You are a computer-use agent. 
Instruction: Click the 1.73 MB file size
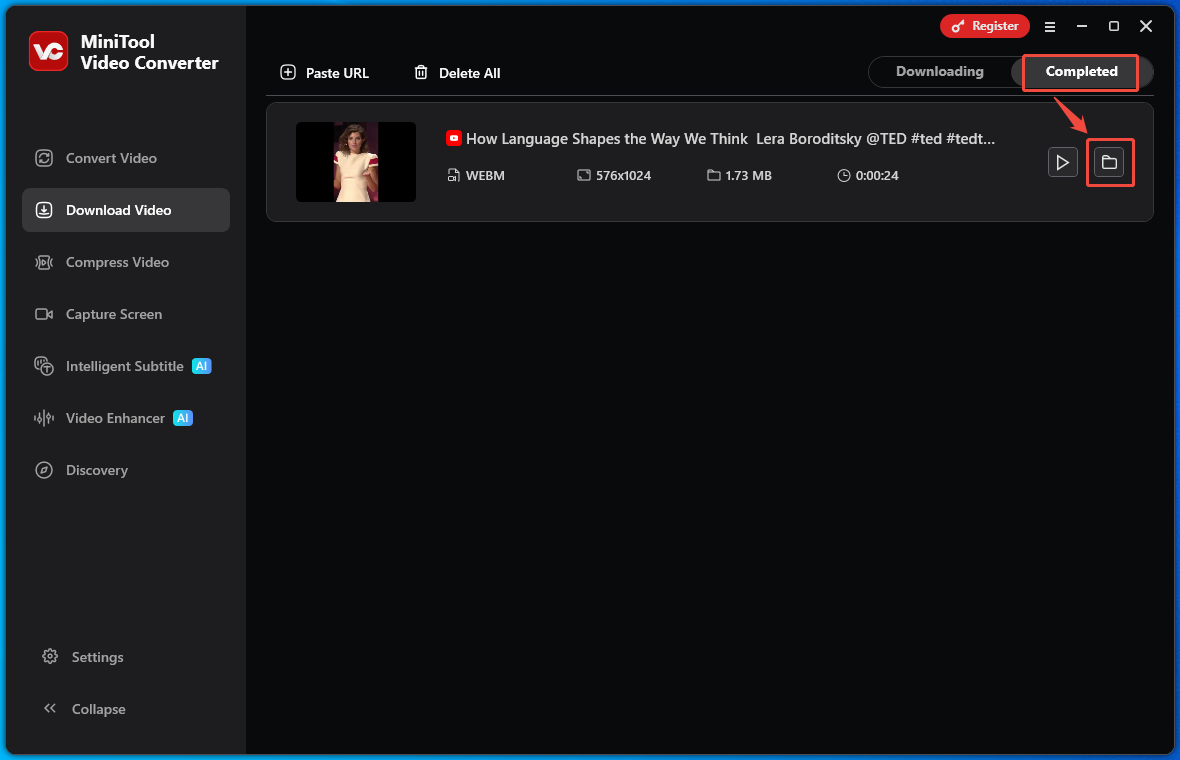pyautogui.click(x=748, y=175)
